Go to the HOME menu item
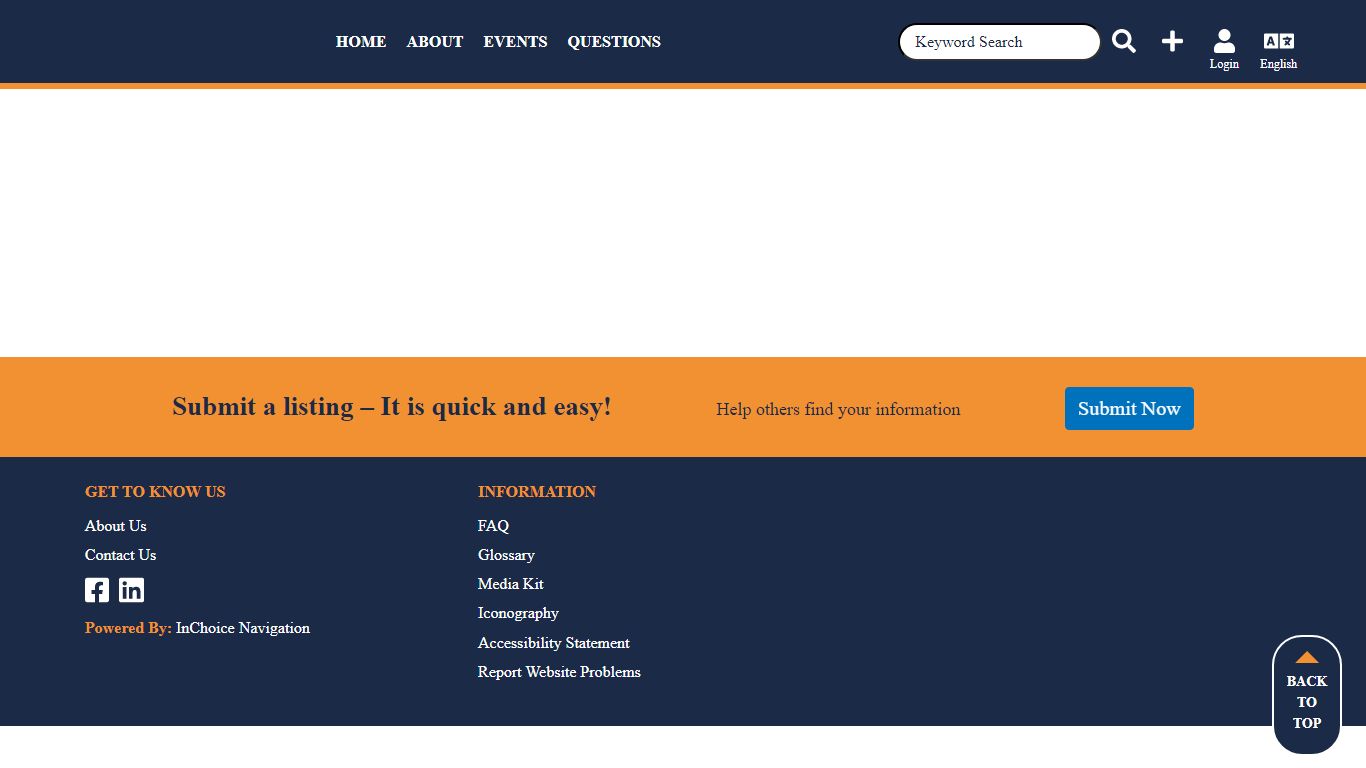1366x768 pixels. 361,42
